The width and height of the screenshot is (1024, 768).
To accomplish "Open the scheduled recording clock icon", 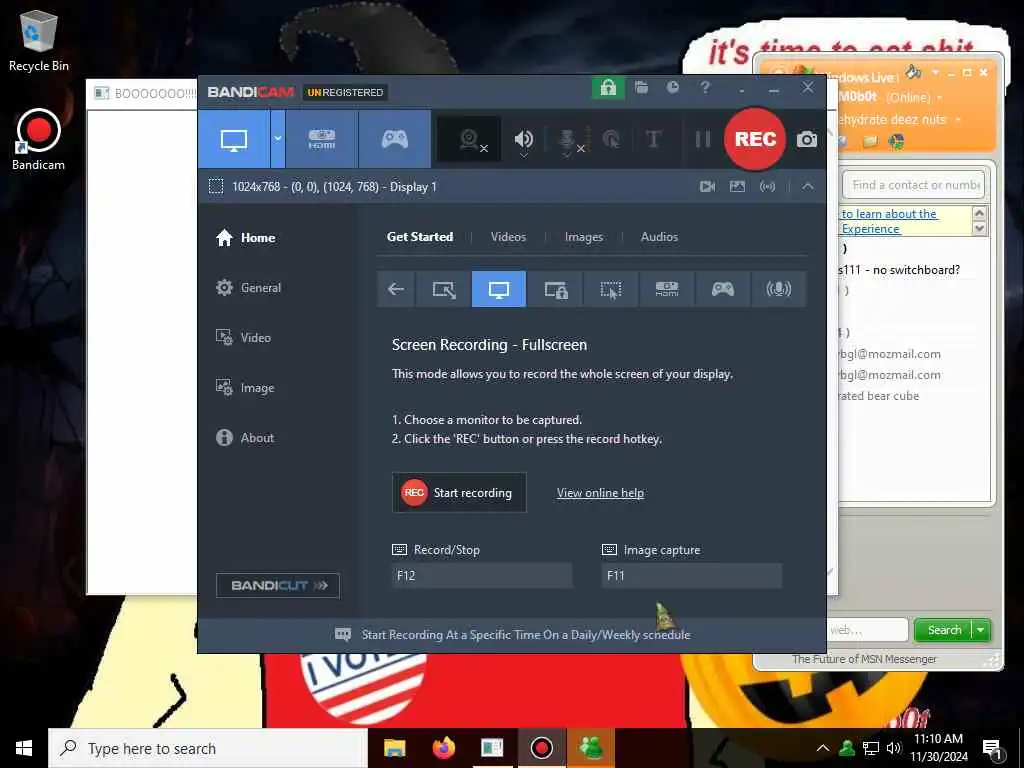I will click(x=673, y=88).
